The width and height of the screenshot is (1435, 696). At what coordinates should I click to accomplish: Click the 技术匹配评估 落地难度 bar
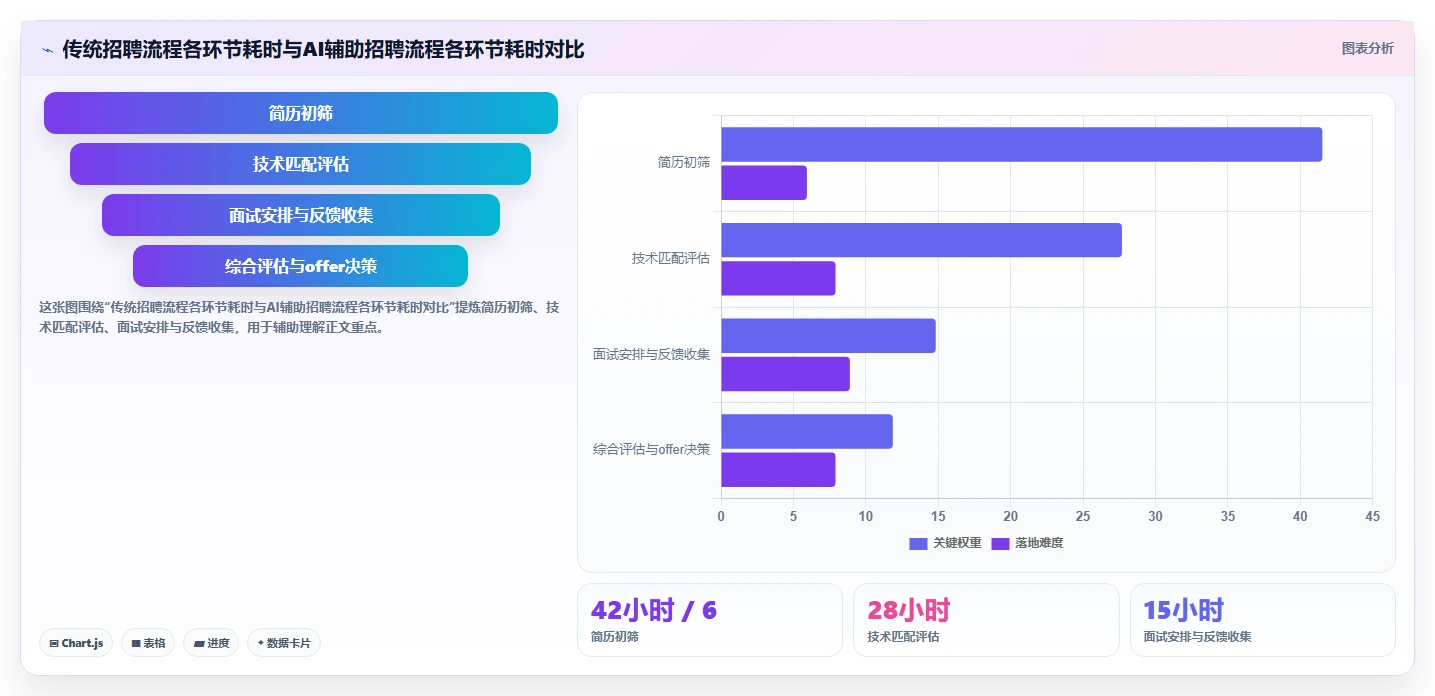pos(778,278)
